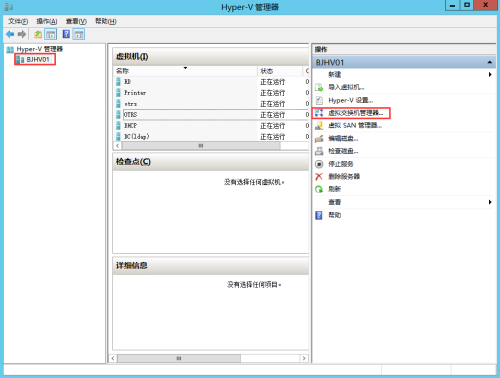The height and width of the screenshot is (378, 500).
Task: Open the 查看(V) menu
Action: [76, 21]
